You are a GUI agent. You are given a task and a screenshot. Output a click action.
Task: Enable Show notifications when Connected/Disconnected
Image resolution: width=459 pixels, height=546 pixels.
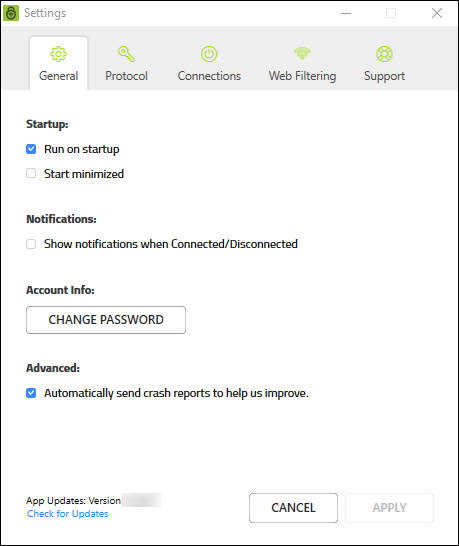[31, 244]
